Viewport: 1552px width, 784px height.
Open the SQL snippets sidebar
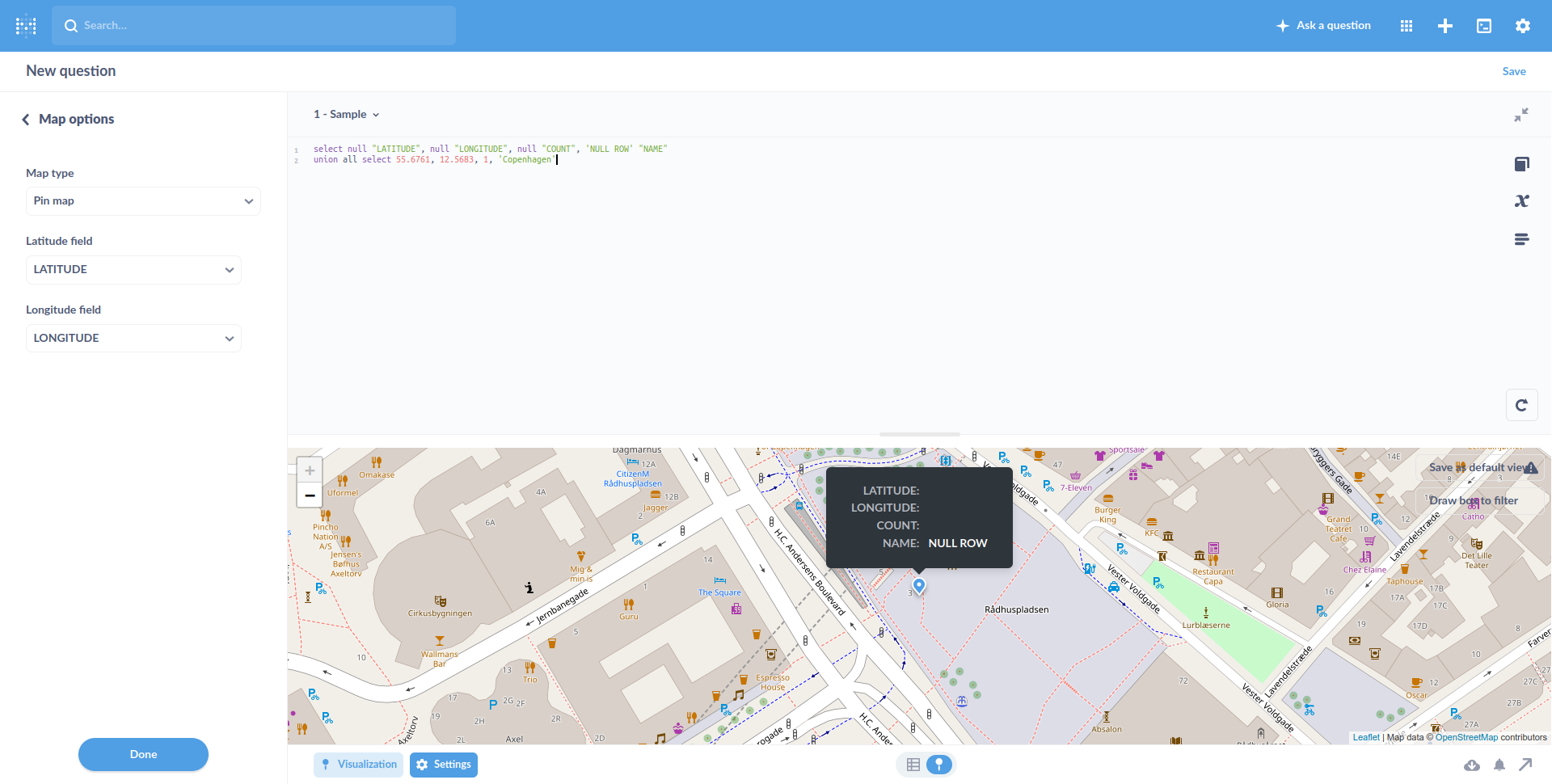pyautogui.click(x=1522, y=238)
